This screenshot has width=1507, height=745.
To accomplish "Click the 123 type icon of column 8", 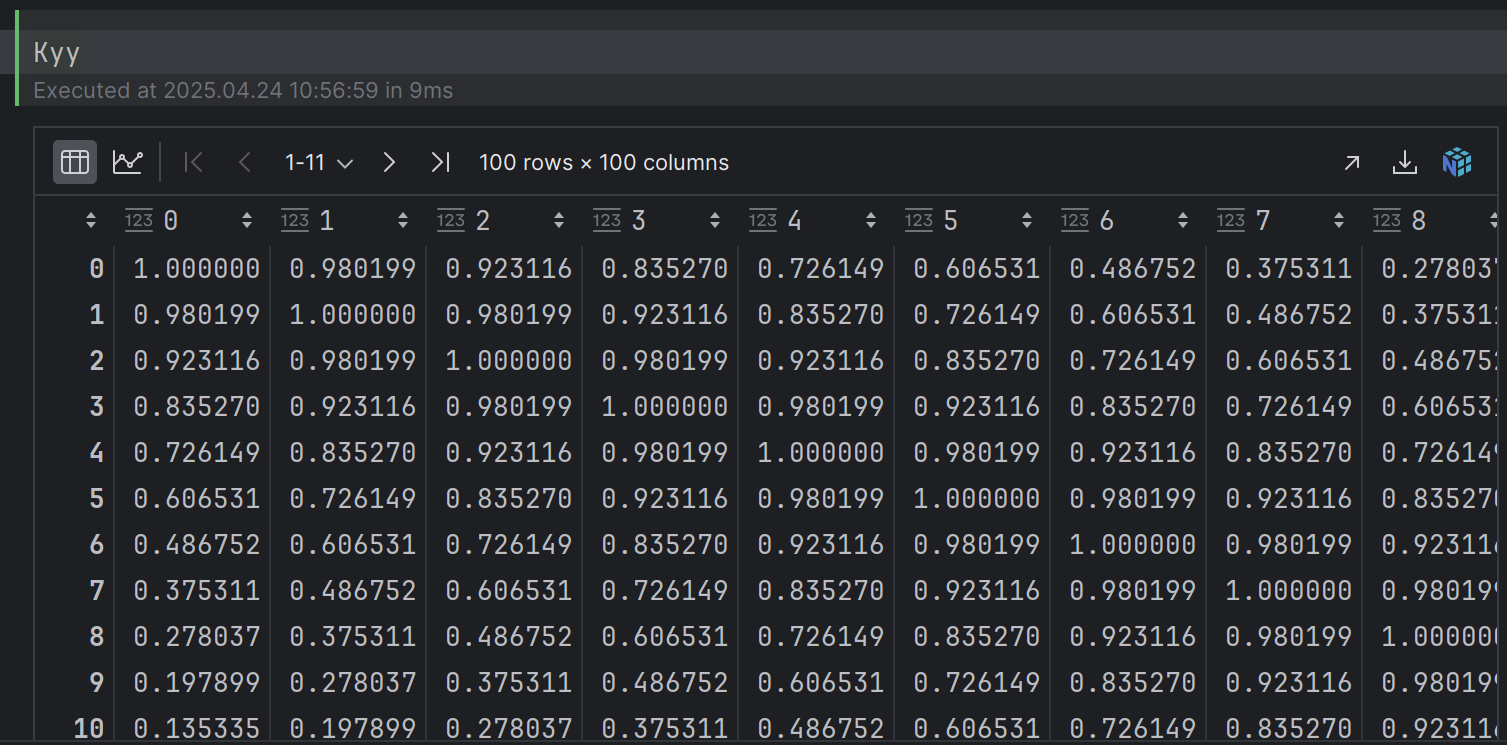I will click(1387, 221).
